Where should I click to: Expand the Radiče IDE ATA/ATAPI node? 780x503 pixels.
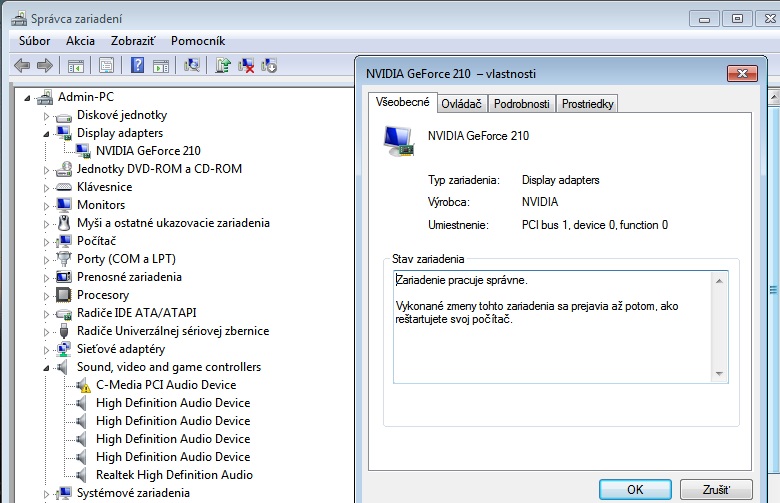(46, 314)
